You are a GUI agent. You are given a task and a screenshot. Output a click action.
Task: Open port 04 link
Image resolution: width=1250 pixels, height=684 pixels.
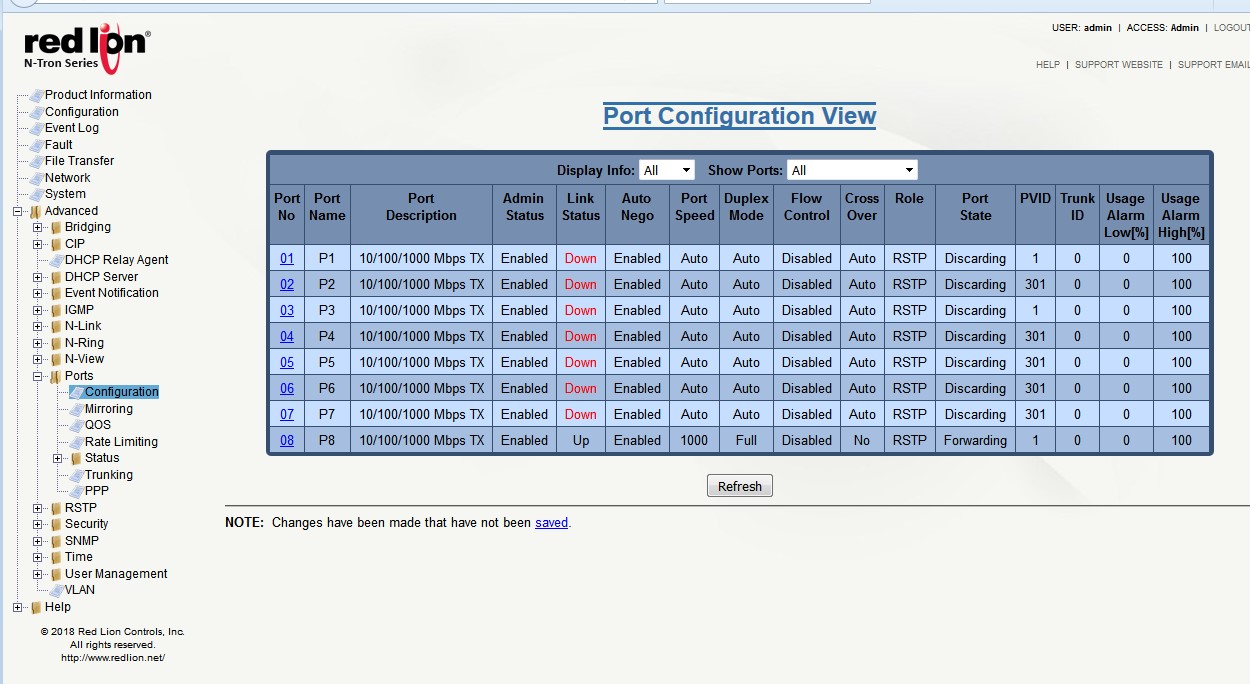287,336
